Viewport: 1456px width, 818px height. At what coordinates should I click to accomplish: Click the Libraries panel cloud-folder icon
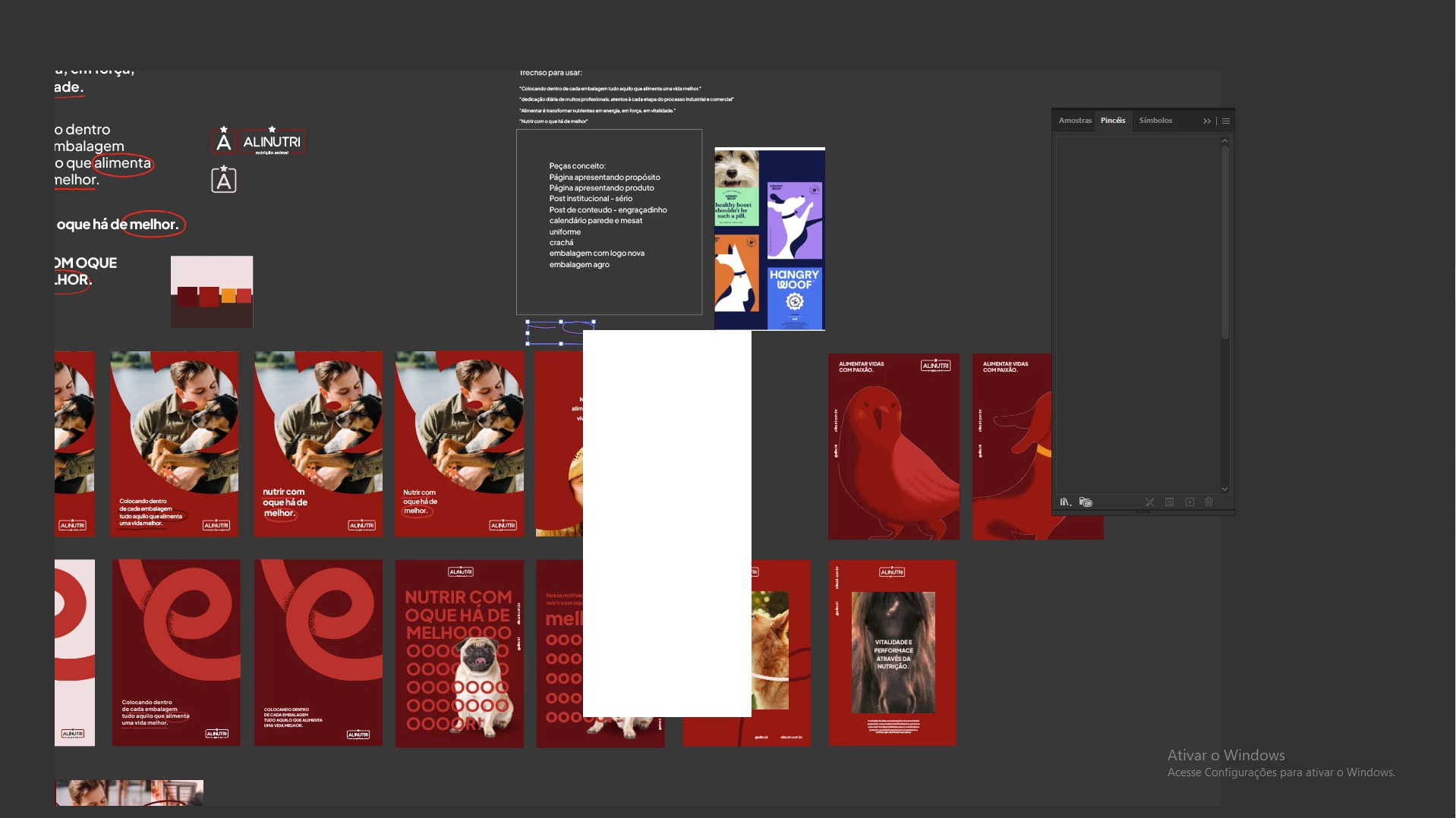[x=1086, y=502]
